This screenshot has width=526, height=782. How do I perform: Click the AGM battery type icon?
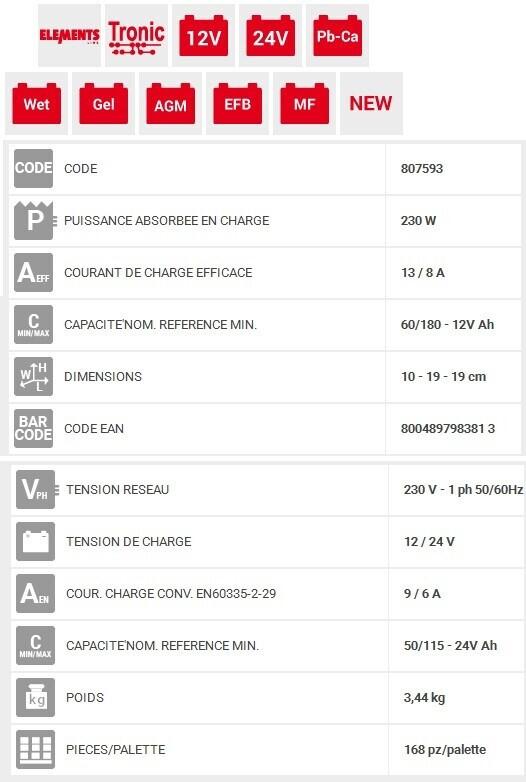pos(171,103)
